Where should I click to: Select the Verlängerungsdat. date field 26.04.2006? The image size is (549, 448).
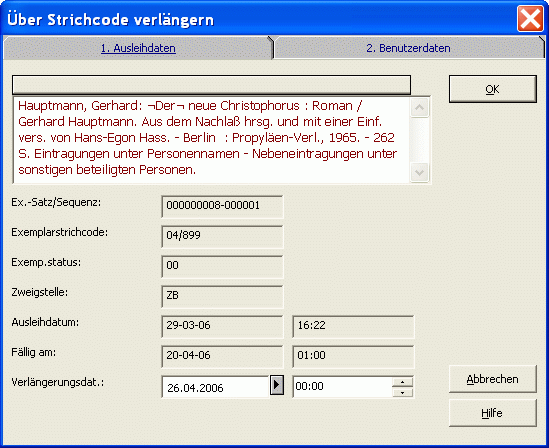tap(215, 387)
